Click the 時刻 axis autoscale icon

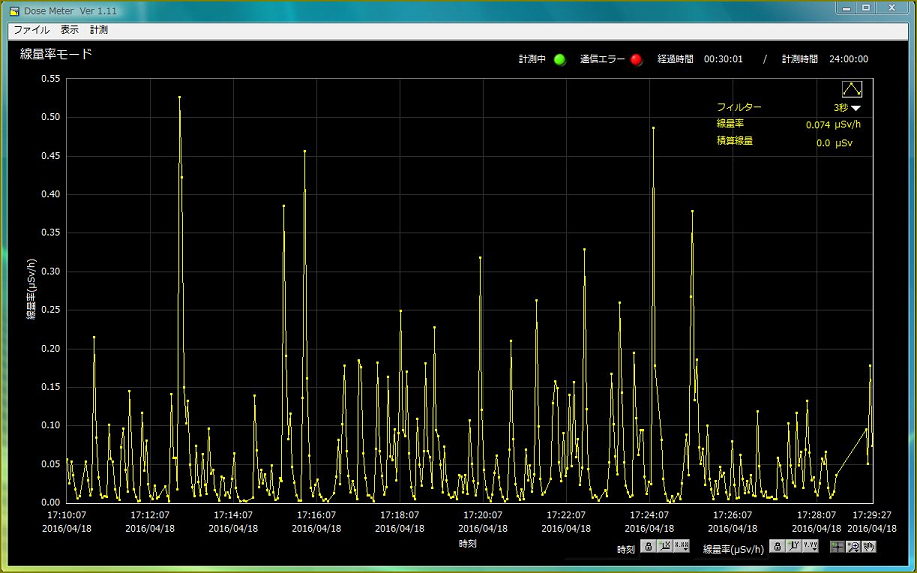[x=664, y=546]
